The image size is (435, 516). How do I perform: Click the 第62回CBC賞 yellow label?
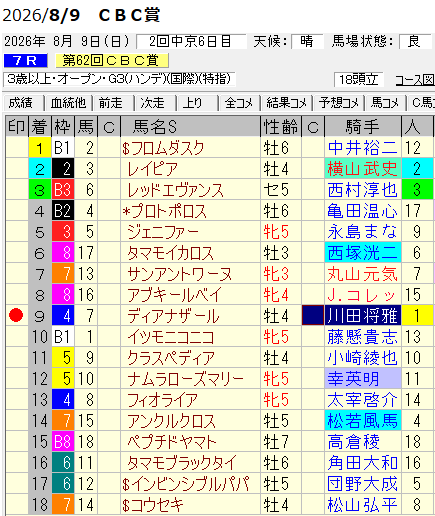[x=112, y=61]
